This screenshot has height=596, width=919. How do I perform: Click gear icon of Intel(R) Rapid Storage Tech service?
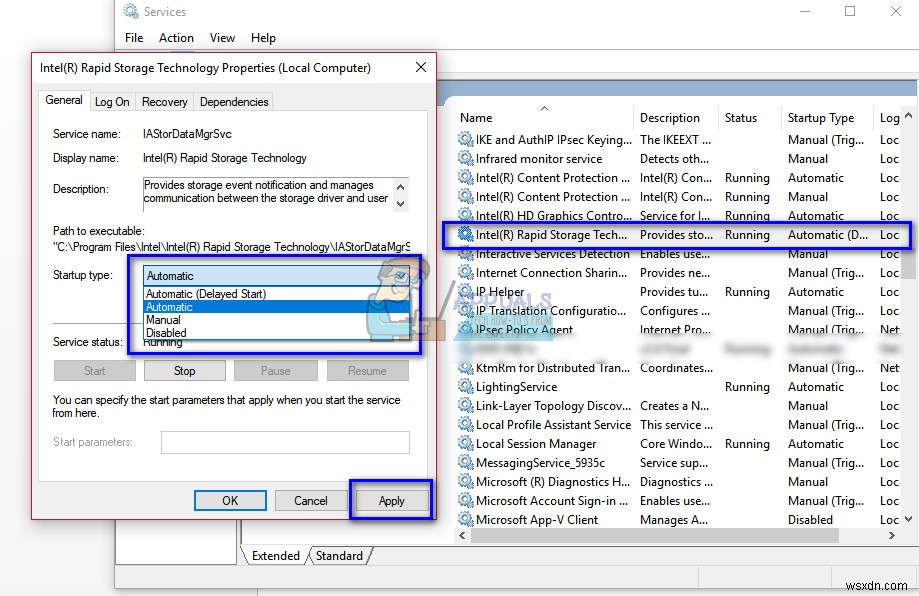(x=465, y=234)
